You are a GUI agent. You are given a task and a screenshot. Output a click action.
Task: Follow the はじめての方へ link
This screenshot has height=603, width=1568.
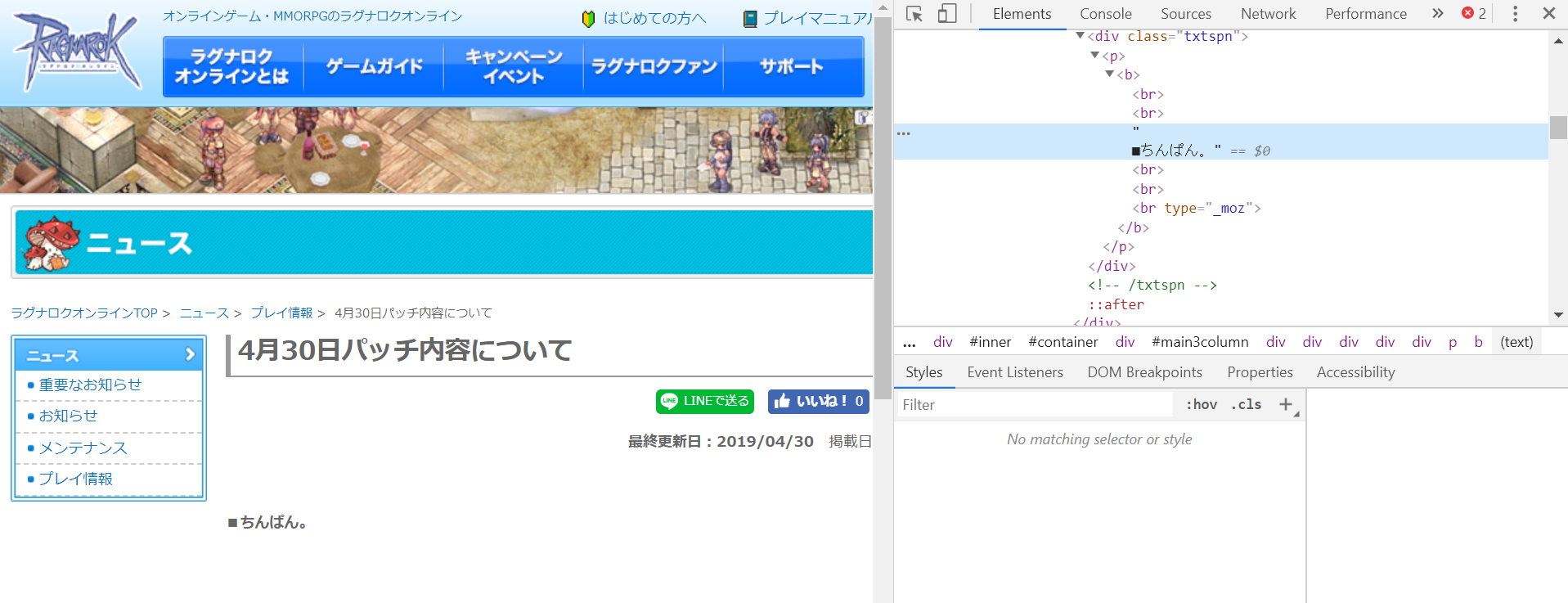coord(654,19)
